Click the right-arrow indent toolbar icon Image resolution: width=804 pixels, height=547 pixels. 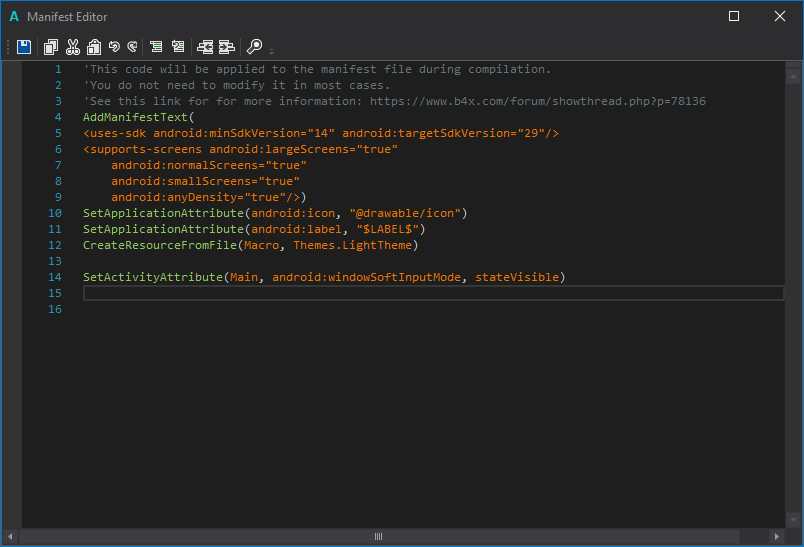coord(227,46)
